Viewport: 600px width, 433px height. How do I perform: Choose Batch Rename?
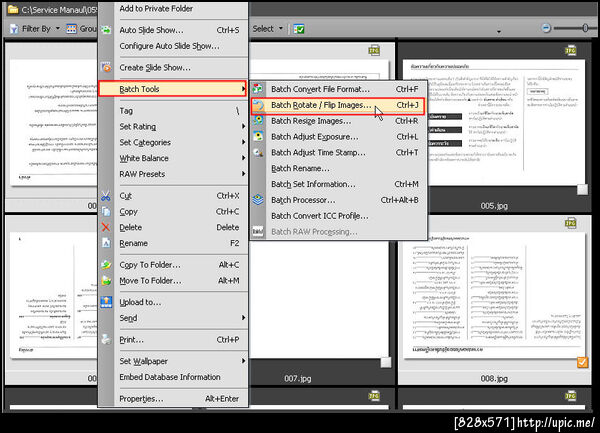[339, 168]
